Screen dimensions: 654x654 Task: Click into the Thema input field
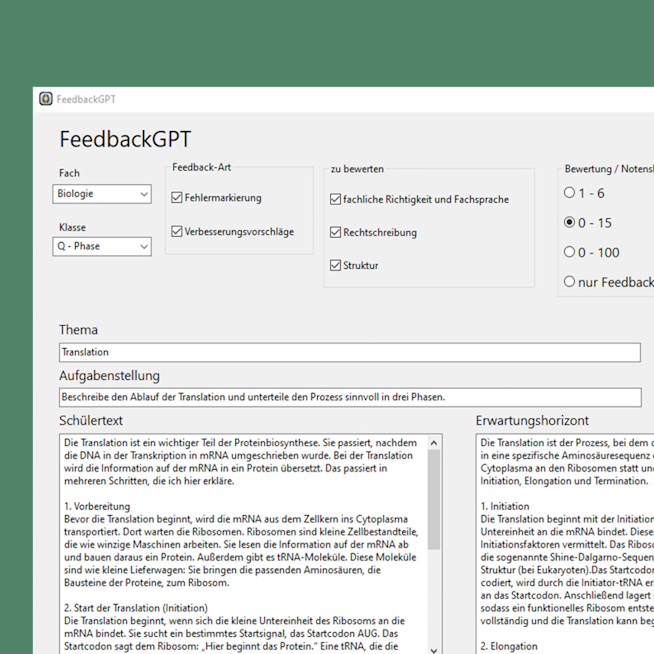pyautogui.click(x=350, y=352)
